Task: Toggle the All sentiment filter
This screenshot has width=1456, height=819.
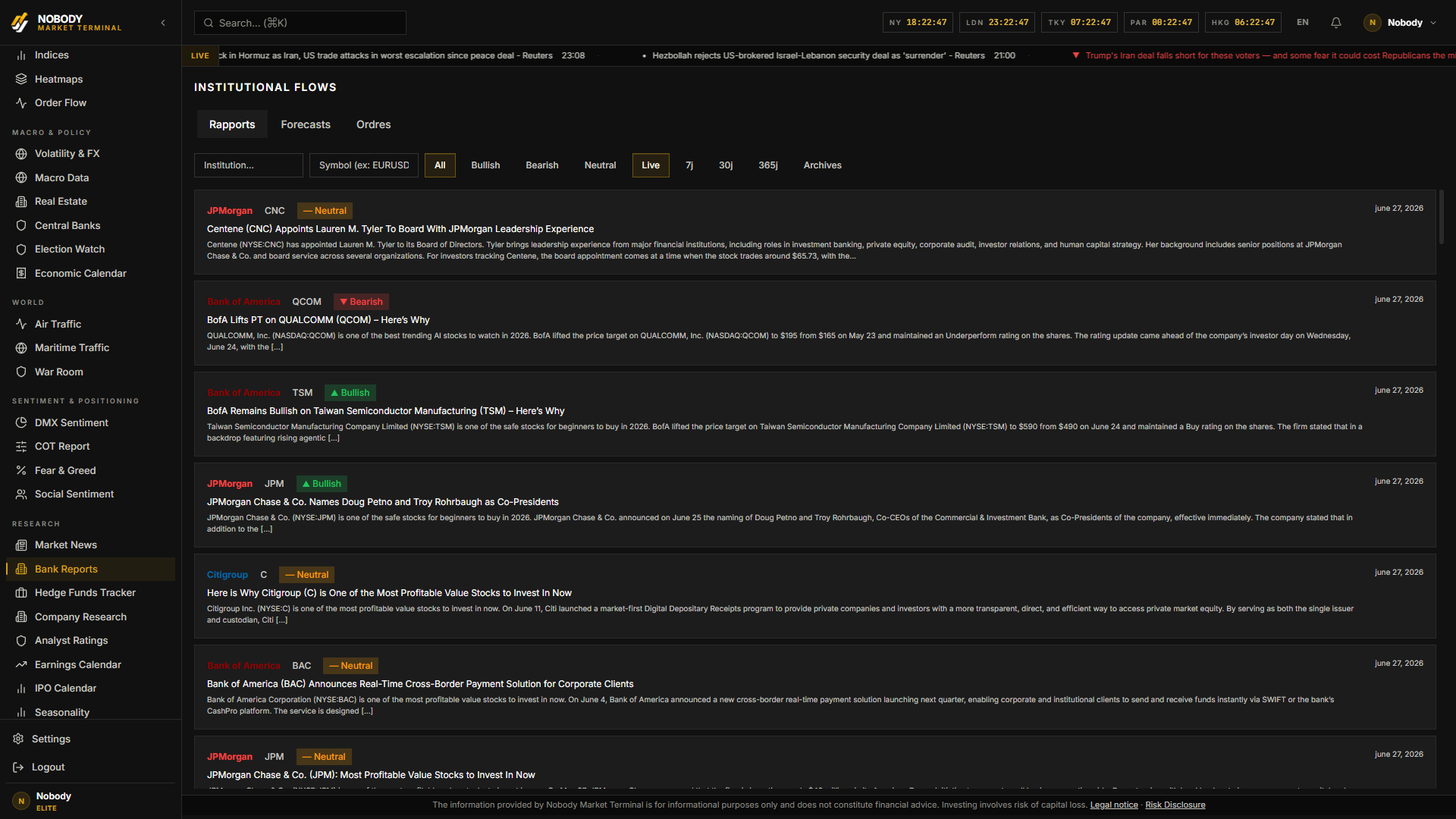Action: (440, 165)
